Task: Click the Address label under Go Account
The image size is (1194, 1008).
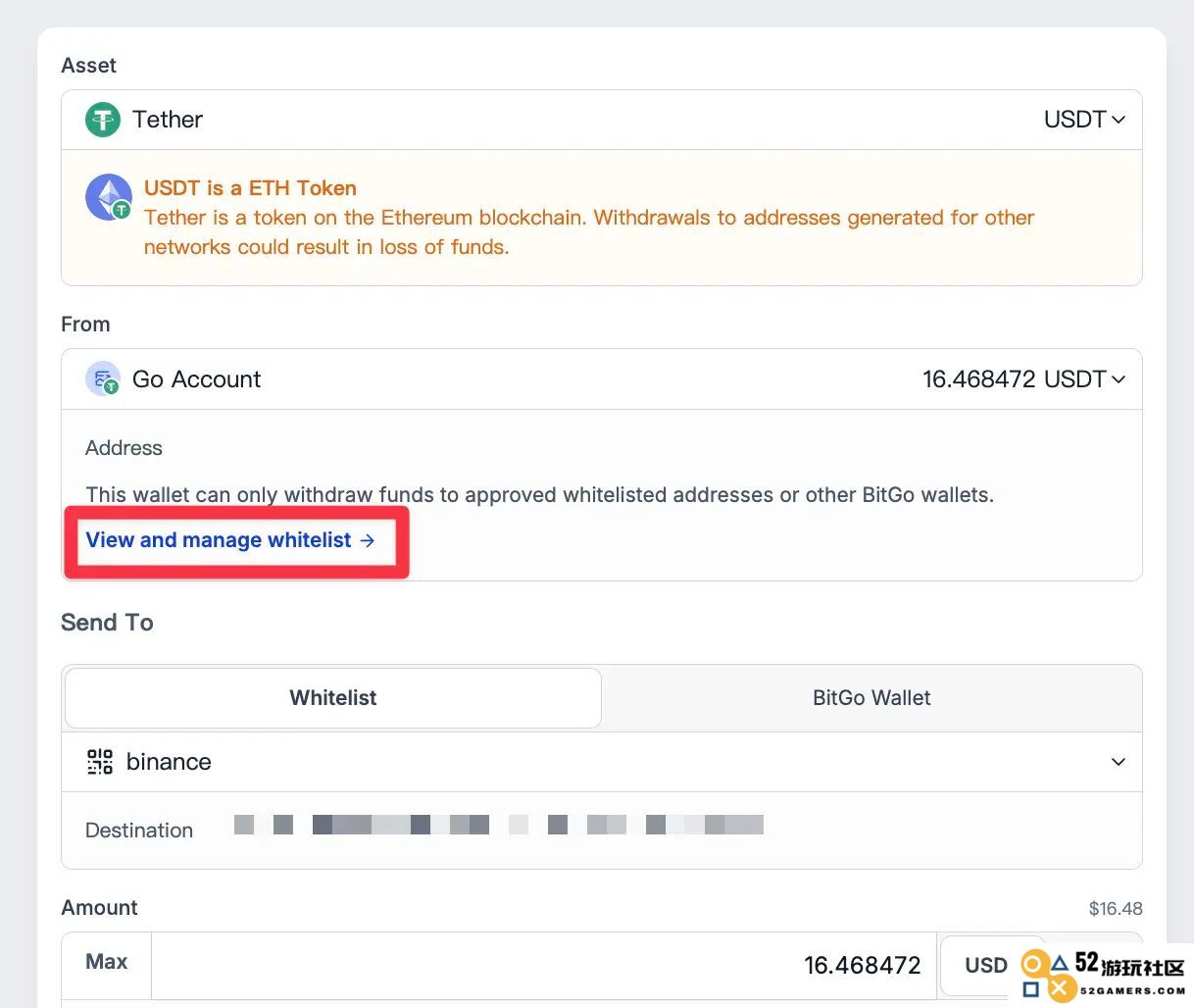Action: coord(124,448)
